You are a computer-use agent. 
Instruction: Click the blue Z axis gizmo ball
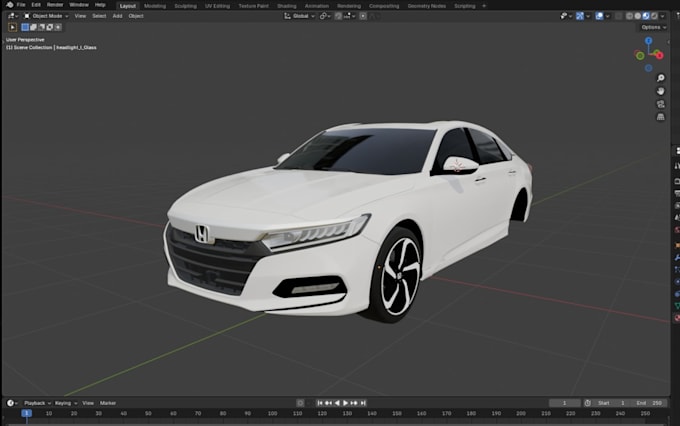648,41
